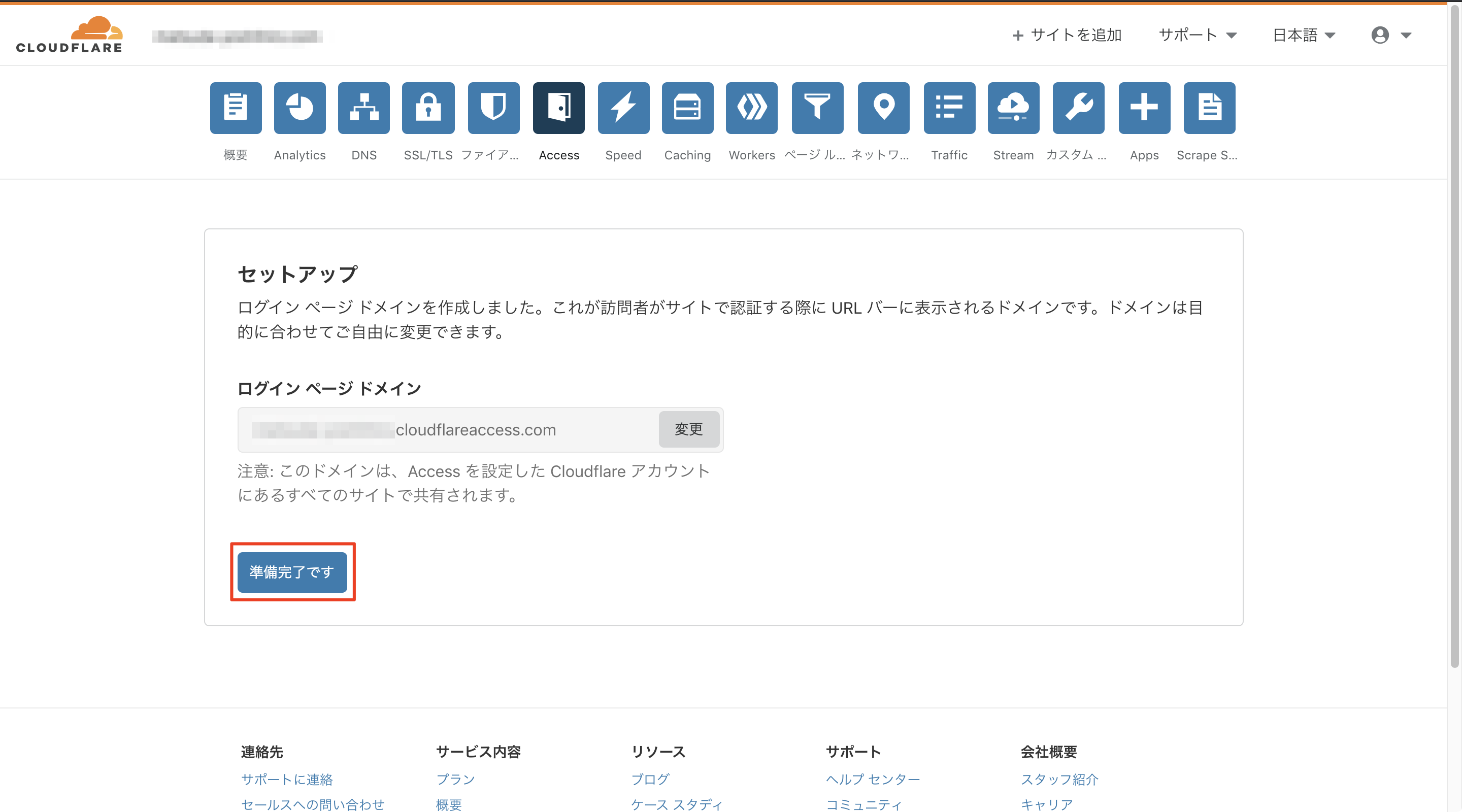Image resolution: width=1462 pixels, height=812 pixels.
Task: Expand the サポート dropdown menu
Action: click(x=1197, y=35)
